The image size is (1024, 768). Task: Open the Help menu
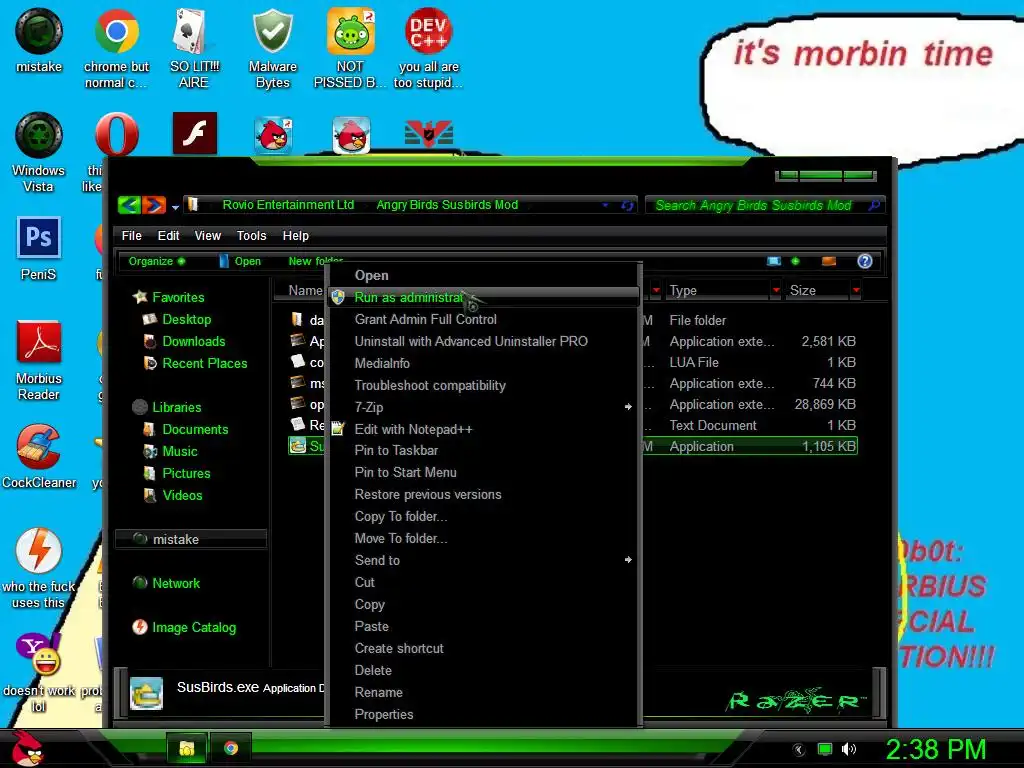pyautogui.click(x=295, y=236)
